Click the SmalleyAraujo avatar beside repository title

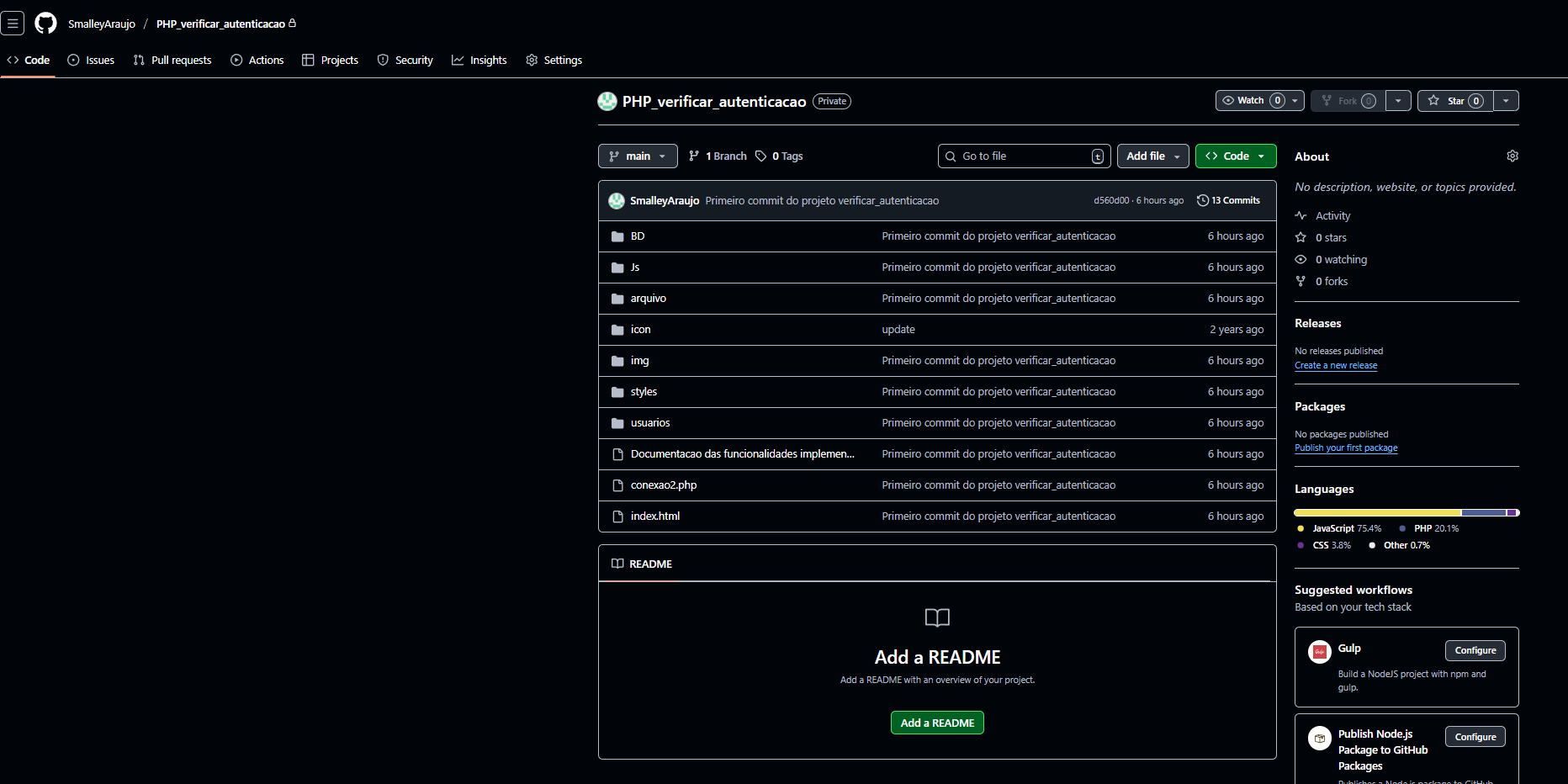click(607, 102)
